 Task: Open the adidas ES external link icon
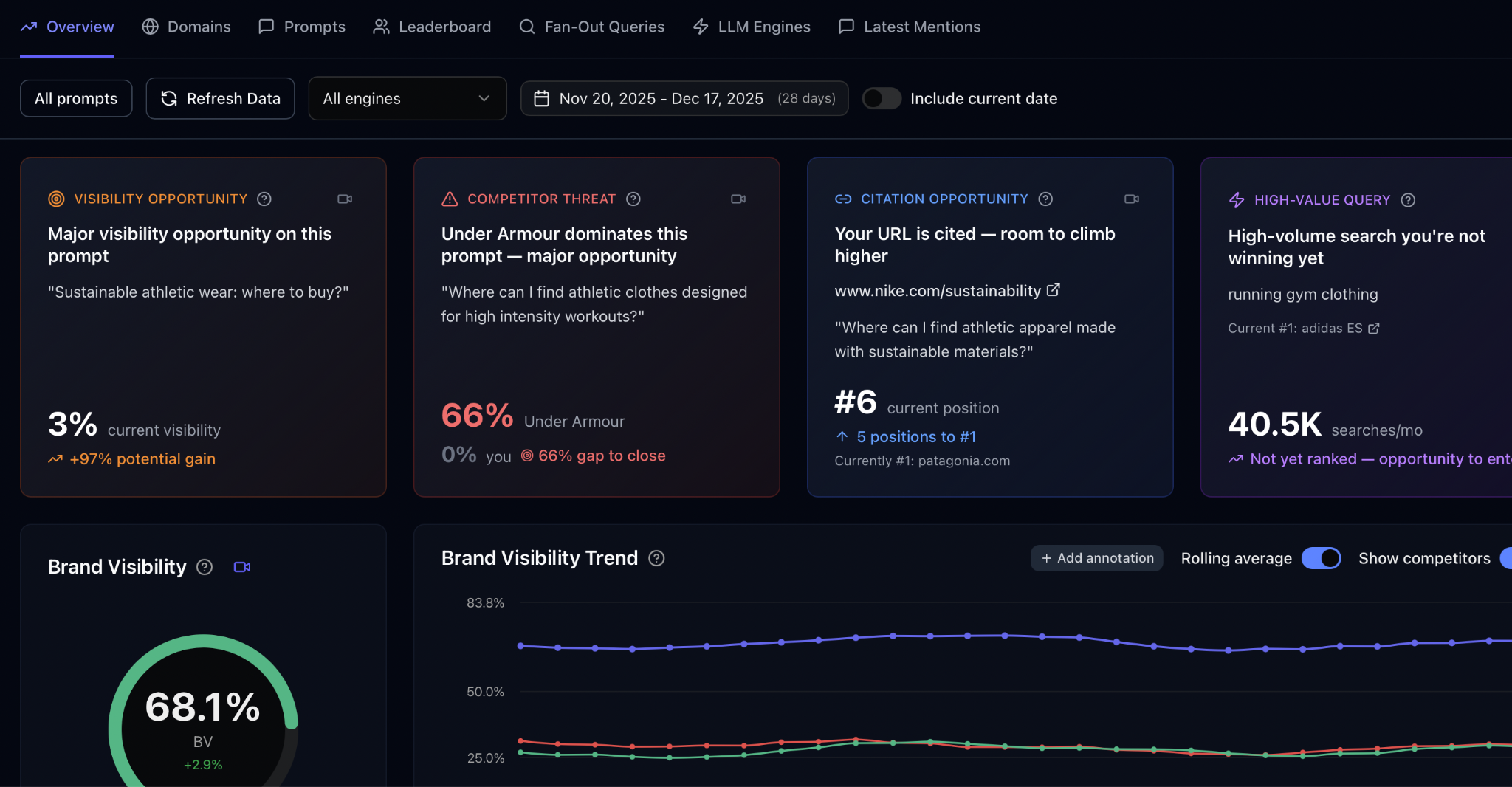[1375, 329]
